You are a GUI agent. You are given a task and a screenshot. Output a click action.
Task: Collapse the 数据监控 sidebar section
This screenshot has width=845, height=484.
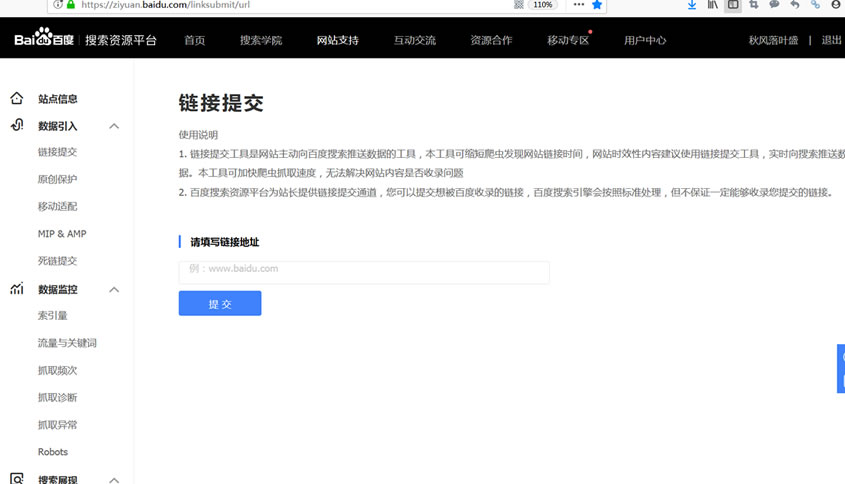coord(114,289)
